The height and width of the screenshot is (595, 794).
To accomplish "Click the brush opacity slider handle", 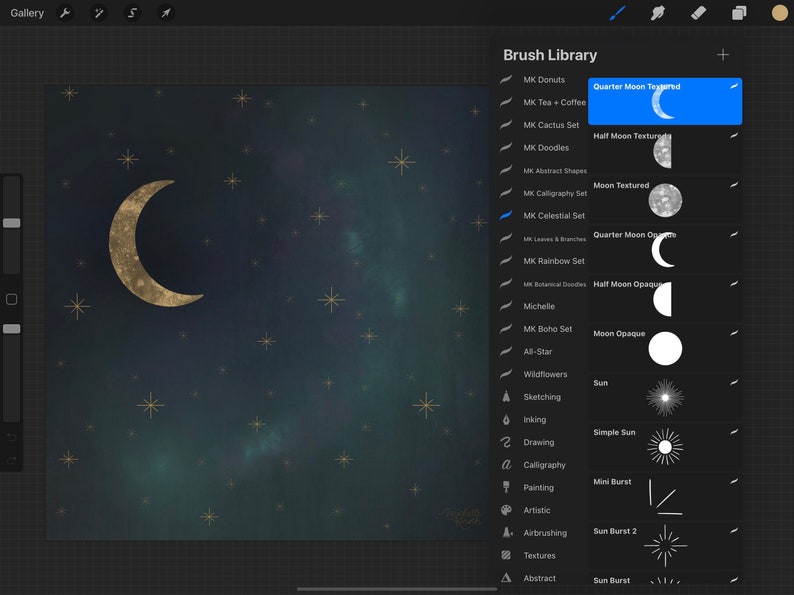I will [x=12, y=329].
